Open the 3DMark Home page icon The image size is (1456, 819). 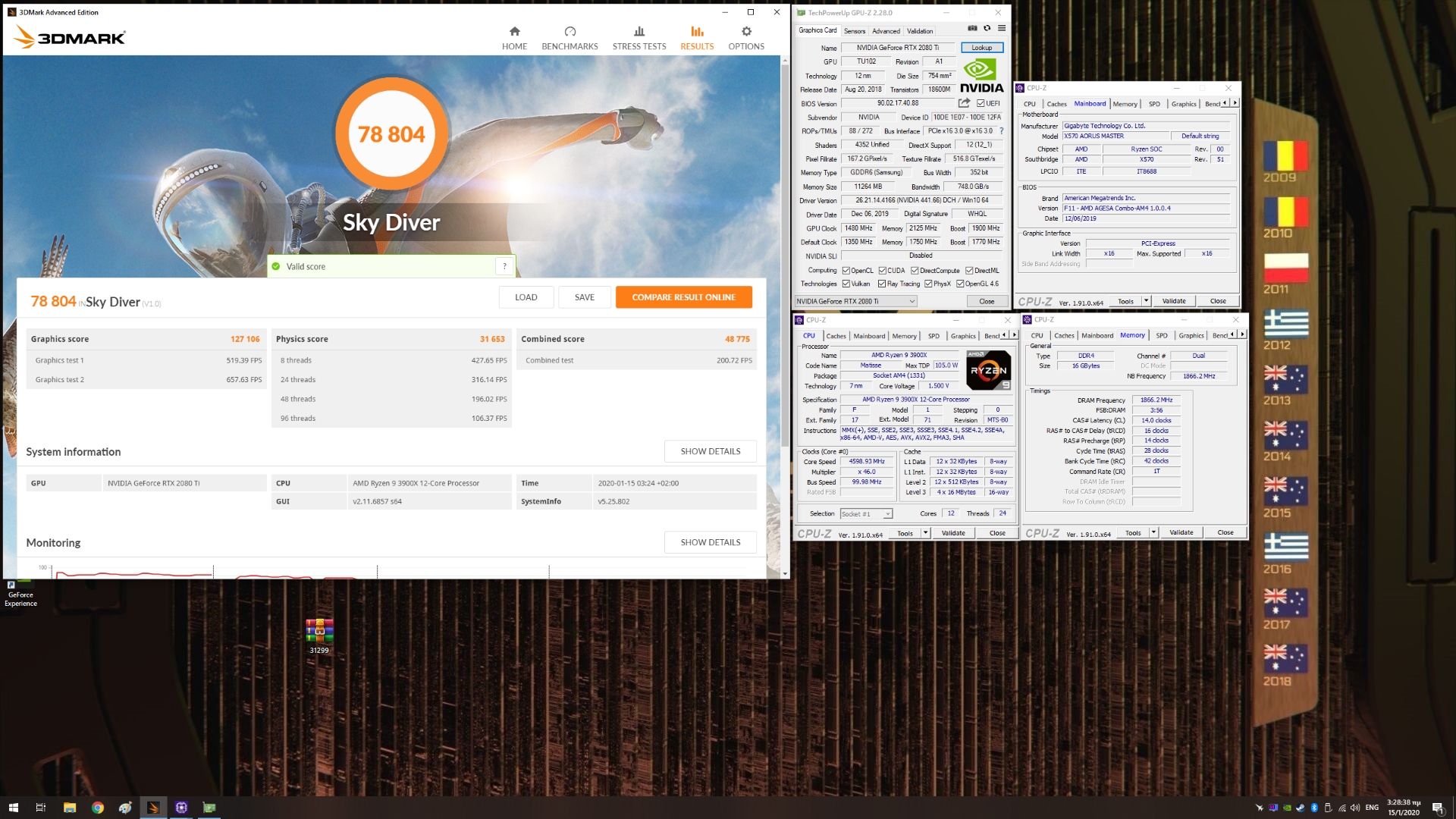click(514, 32)
